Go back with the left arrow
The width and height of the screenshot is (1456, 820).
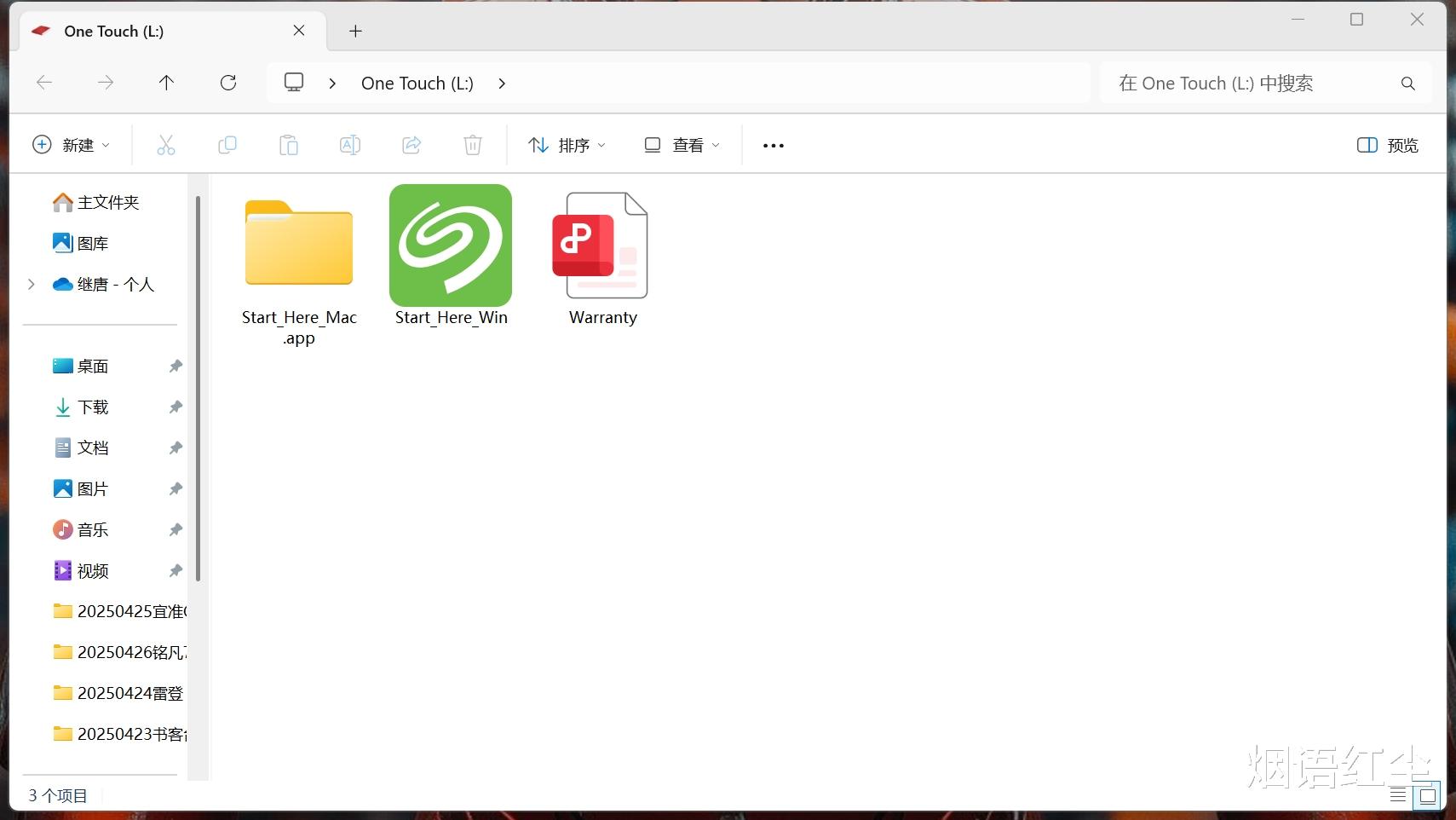pos(44,83)
